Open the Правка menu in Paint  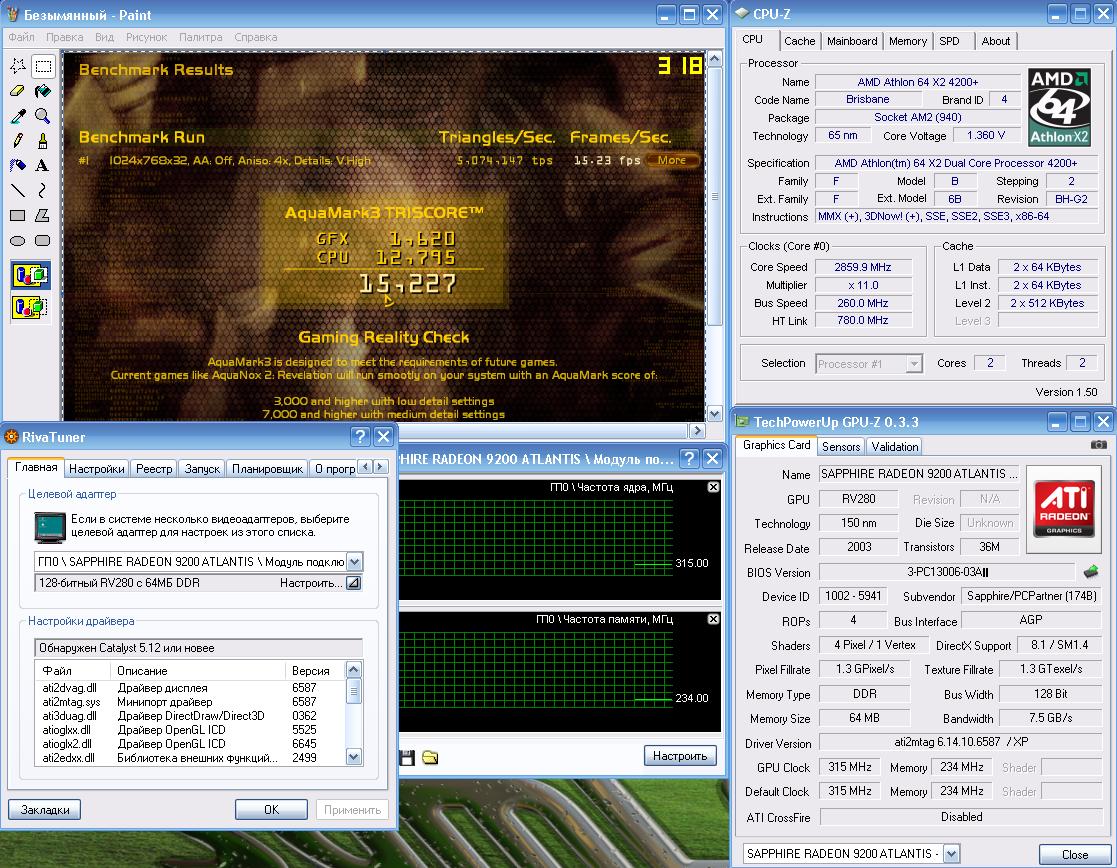(x=64, y=37)
